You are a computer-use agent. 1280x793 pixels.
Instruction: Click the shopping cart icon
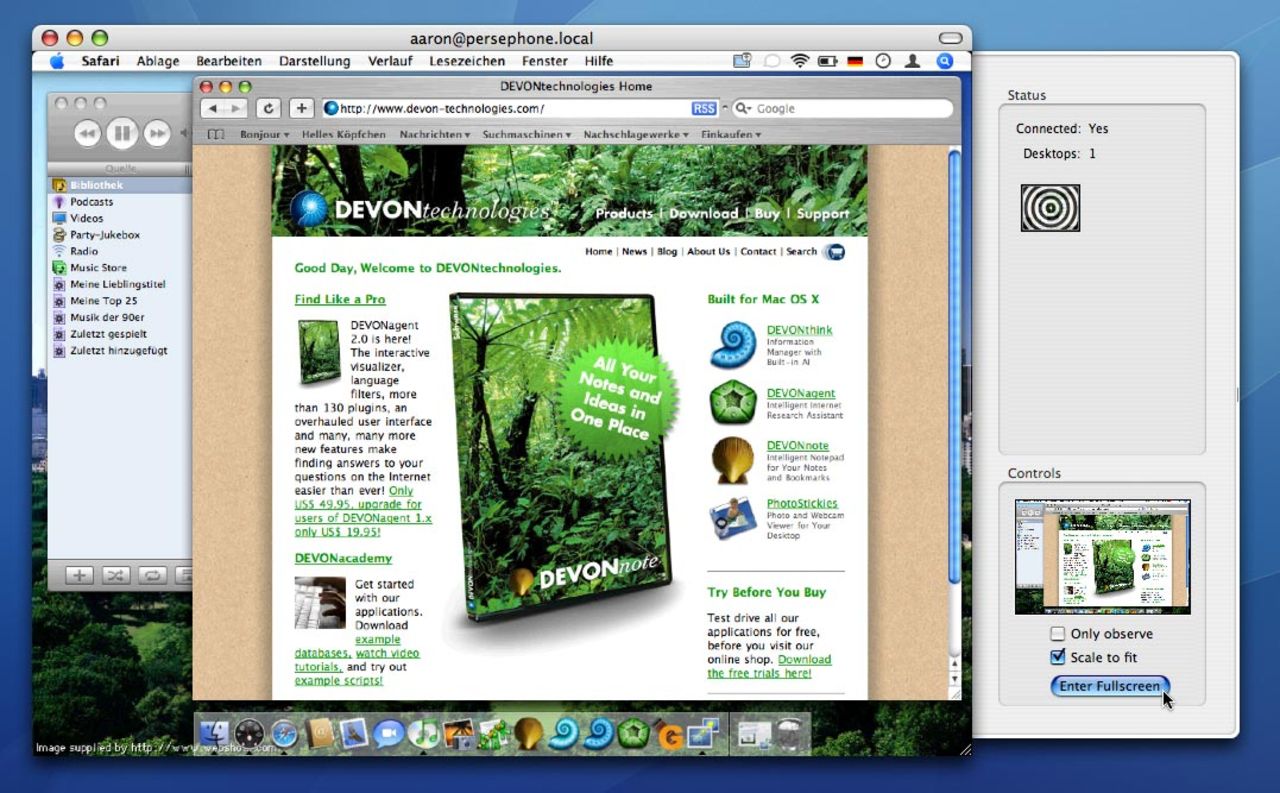click(x=833, y=252)
